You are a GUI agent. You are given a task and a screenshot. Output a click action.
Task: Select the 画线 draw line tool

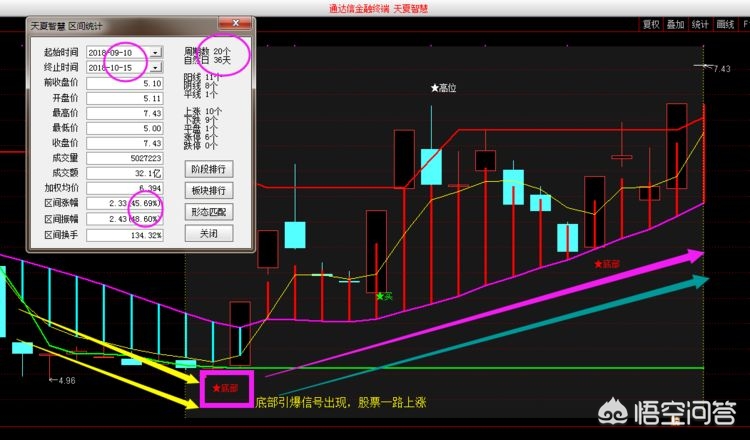726,24
